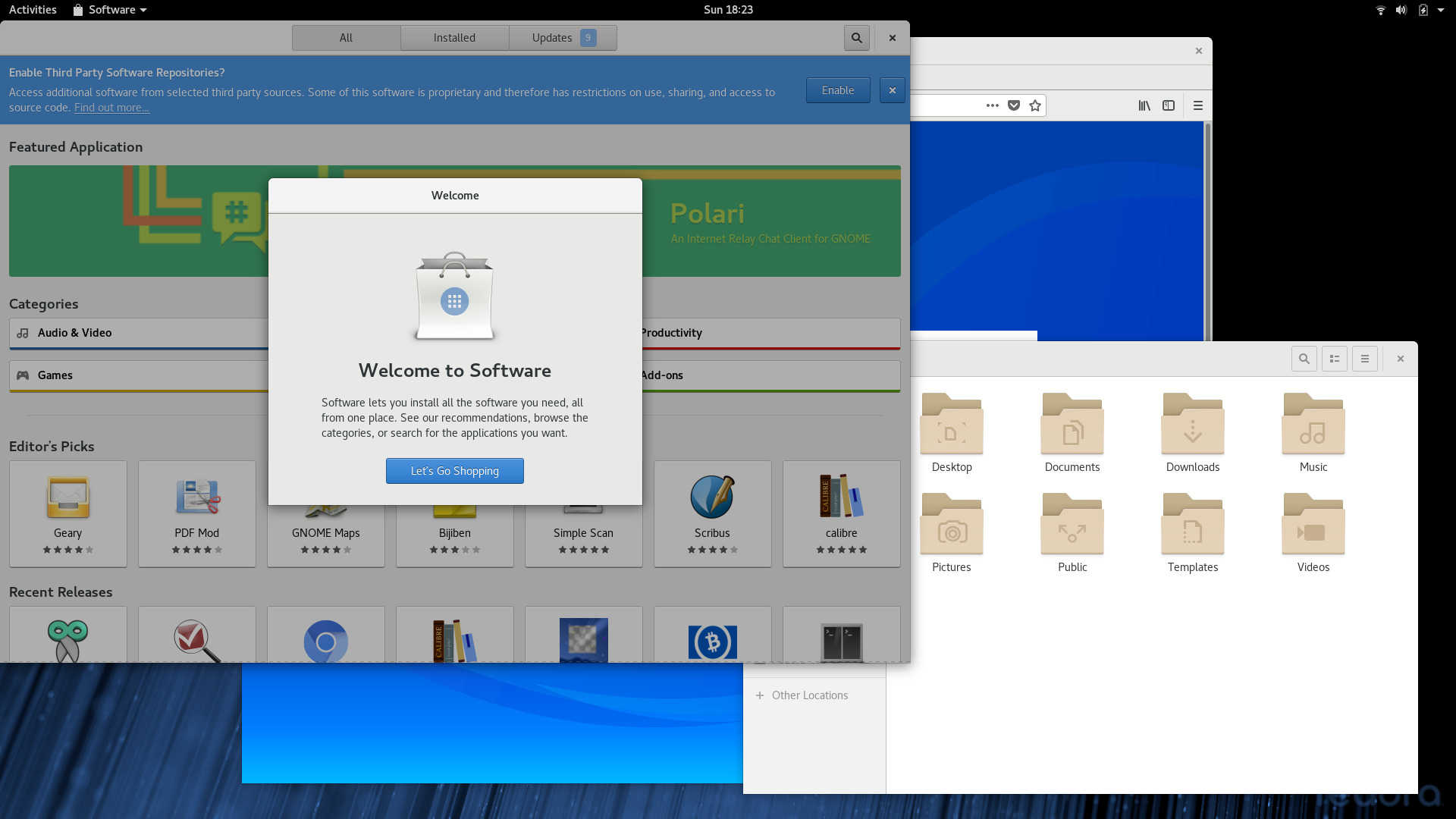Image resolution: width=1456 pixels, height=819 pixels.
Task: Open the Desktop folder in Files
Action: coord(952,433)
